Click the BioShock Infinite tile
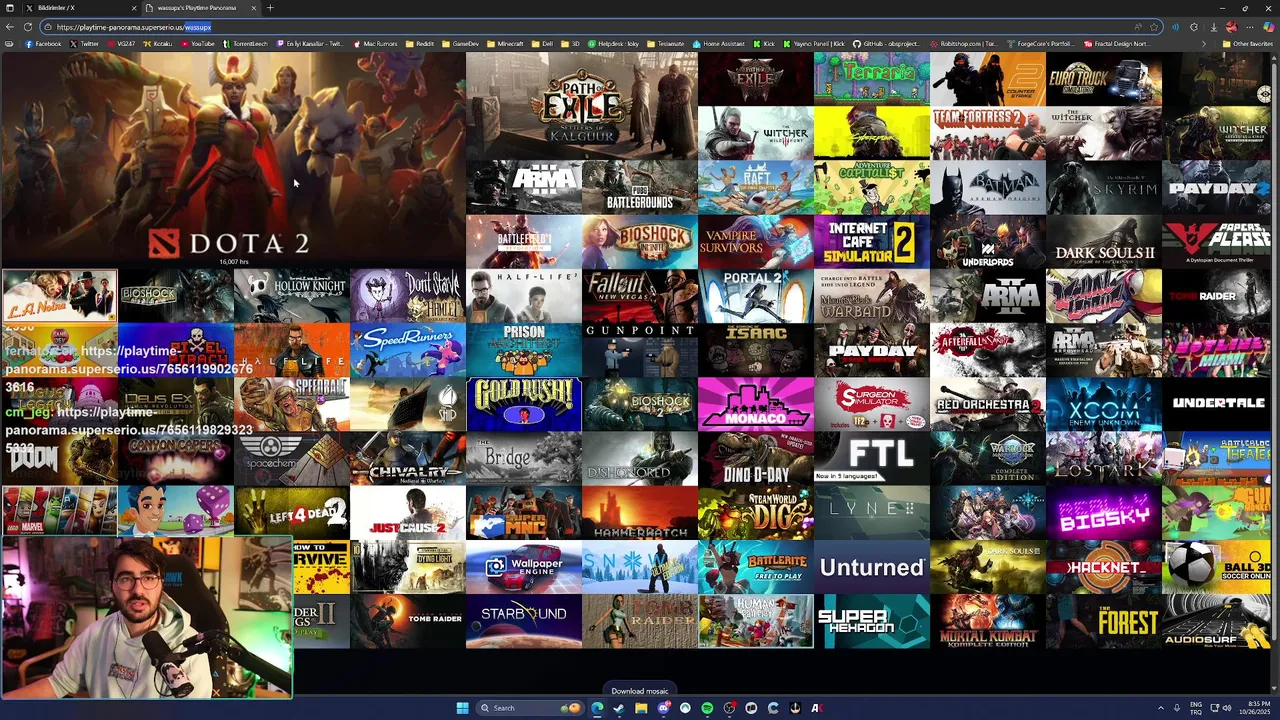 tap(640, 242)
